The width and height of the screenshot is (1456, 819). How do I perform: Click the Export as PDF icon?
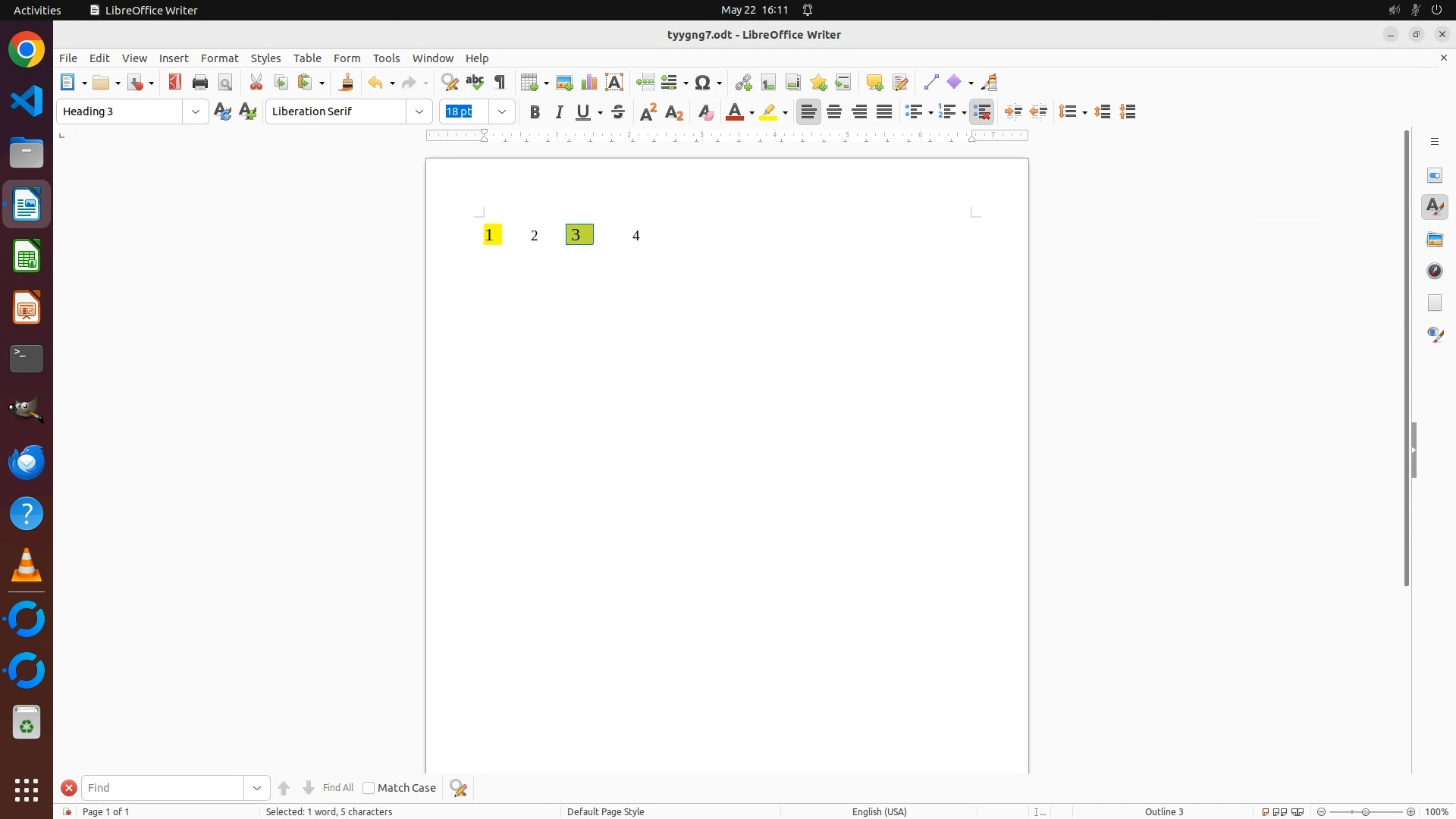click(x=175, y=83)
